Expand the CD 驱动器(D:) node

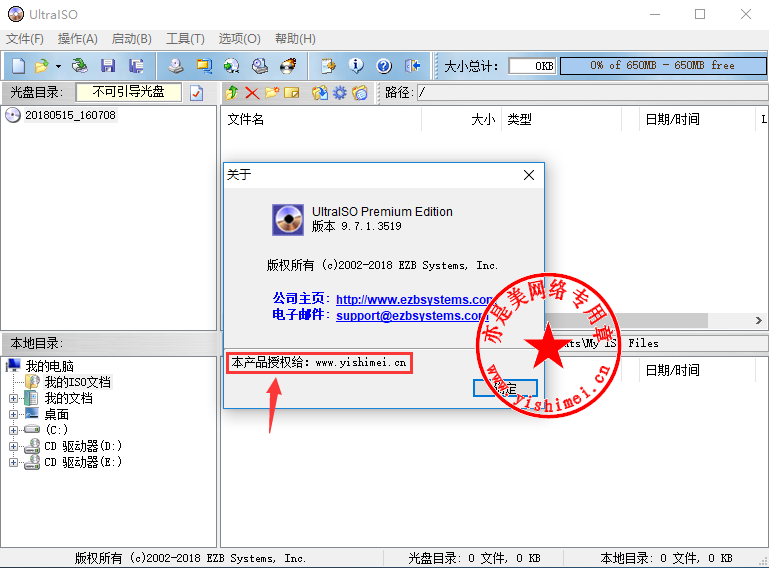(14, 446)
